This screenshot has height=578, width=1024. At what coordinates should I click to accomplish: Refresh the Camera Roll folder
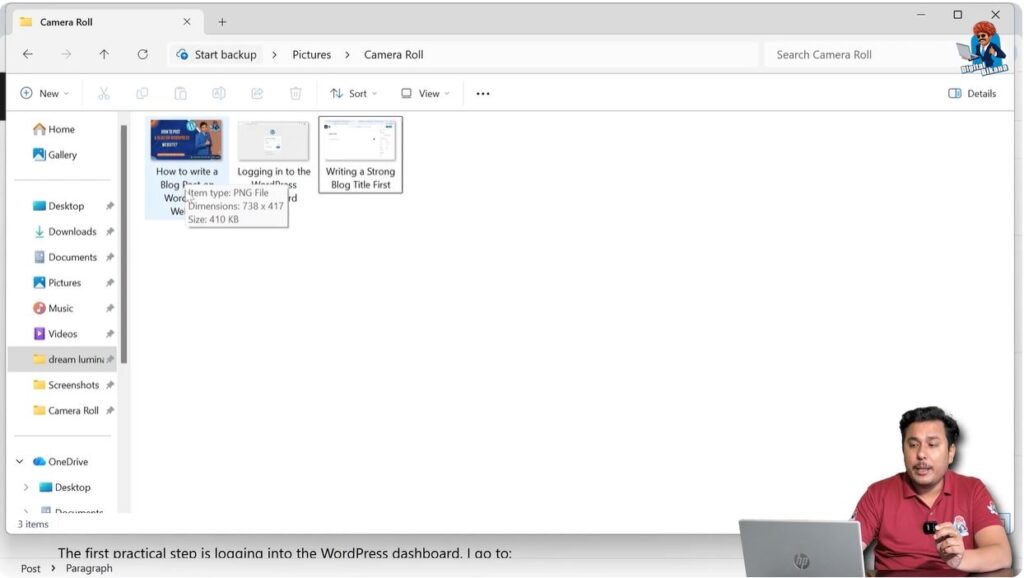pos(141,54)
